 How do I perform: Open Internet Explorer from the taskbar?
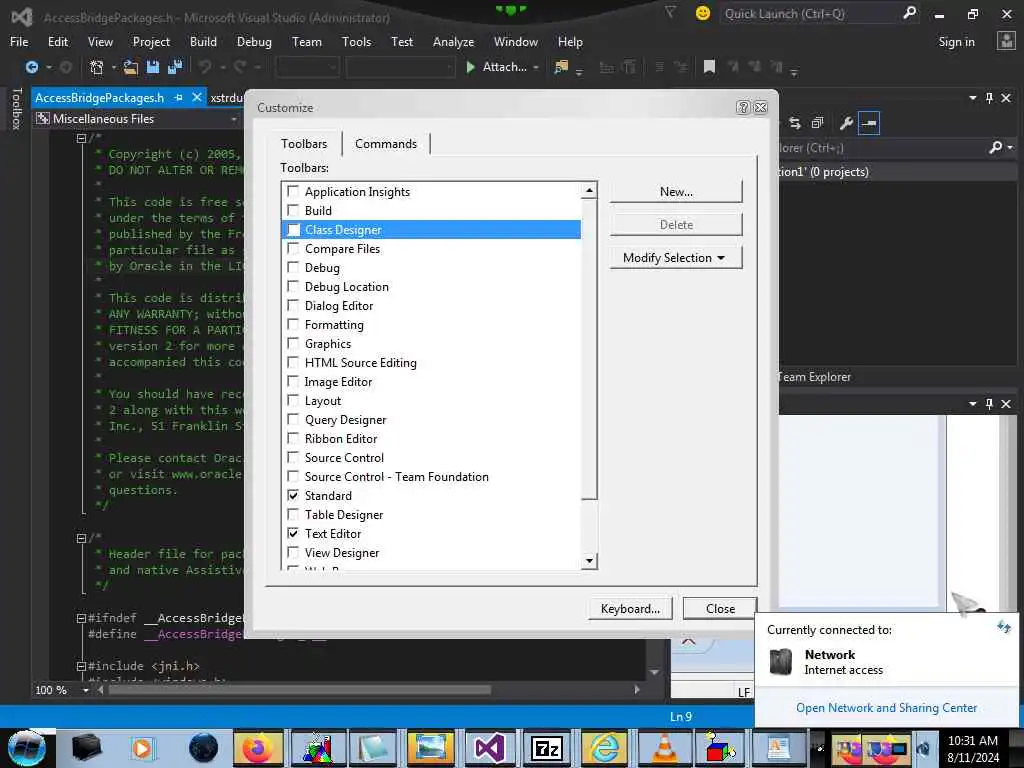coord(605,748)
